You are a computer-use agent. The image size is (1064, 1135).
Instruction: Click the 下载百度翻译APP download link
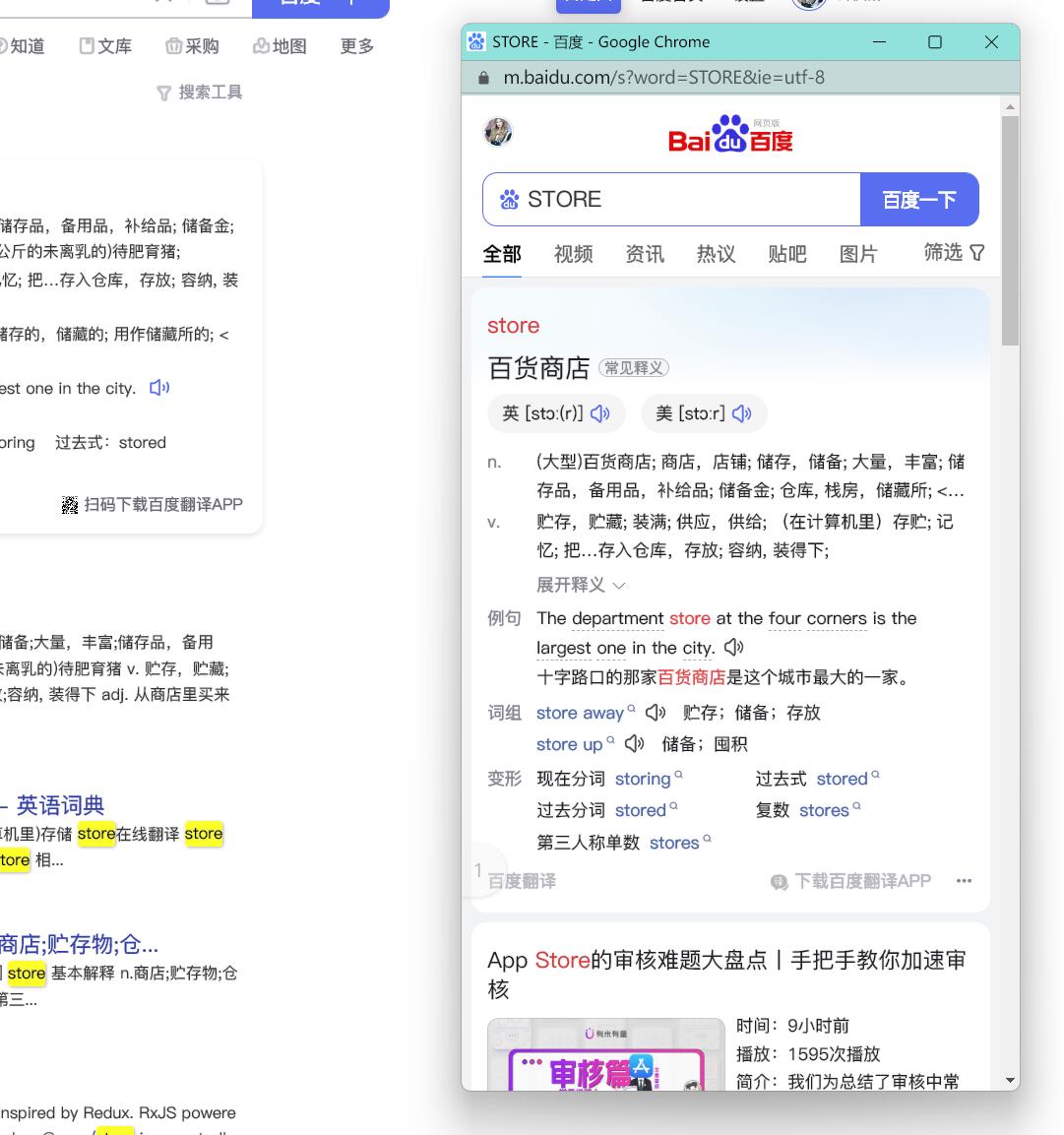coord(851,881)
